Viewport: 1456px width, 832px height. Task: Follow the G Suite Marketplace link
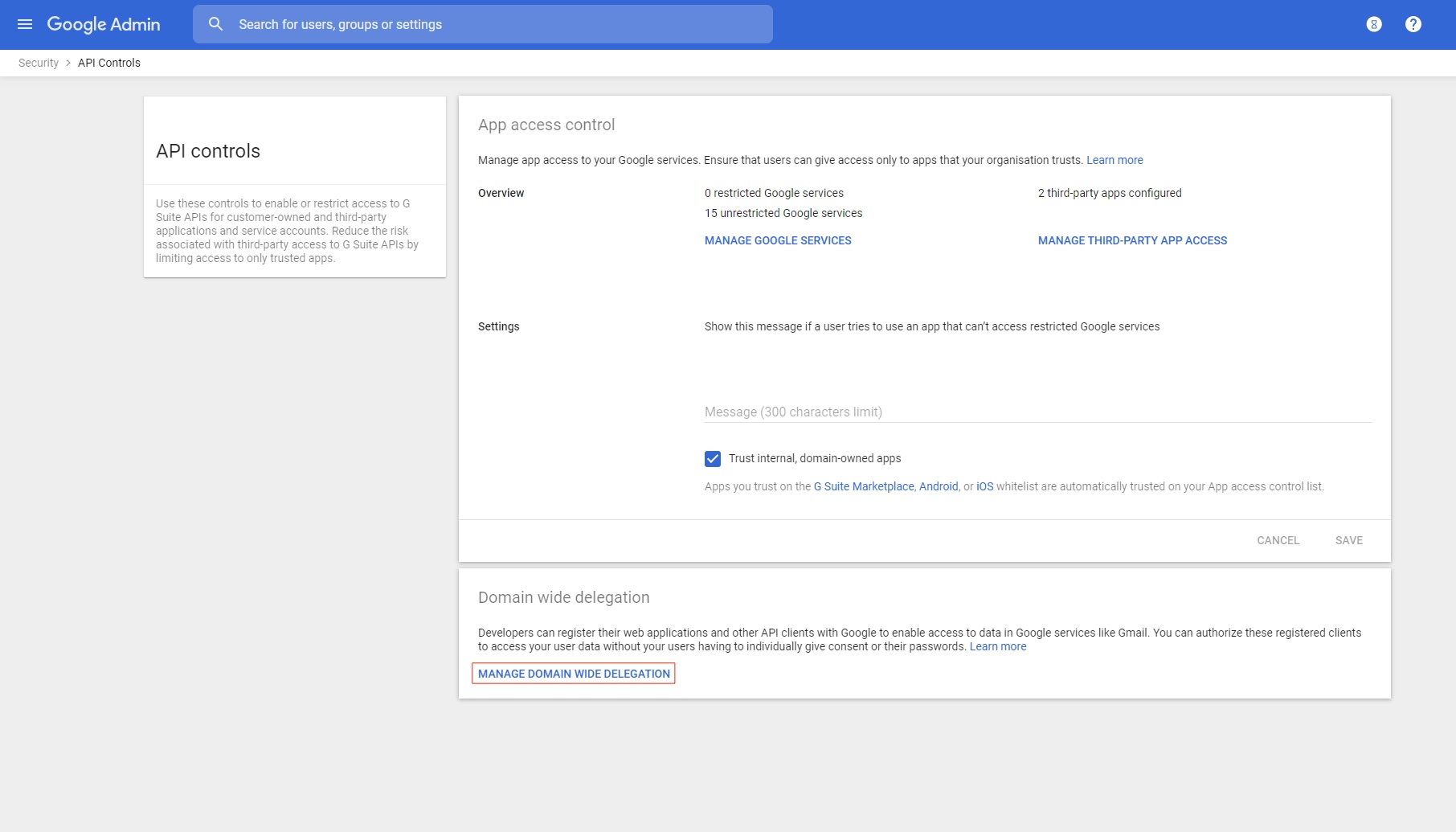click(863, 486)
